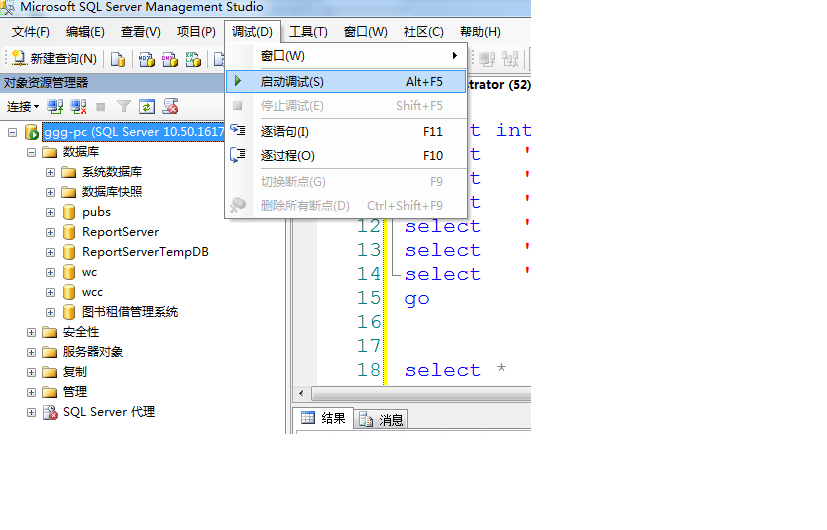This screenshot has height=530, width=827.
Task: Select the 图书租借管理系统 database
Action: click(130, 312)
